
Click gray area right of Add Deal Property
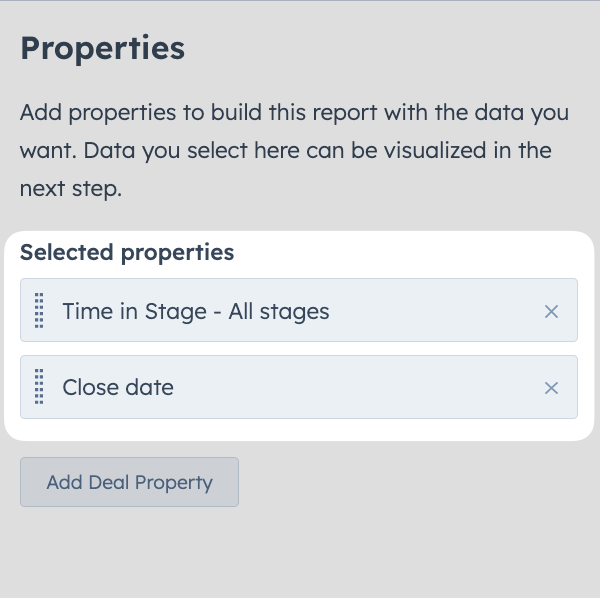(x=417, y=482)
